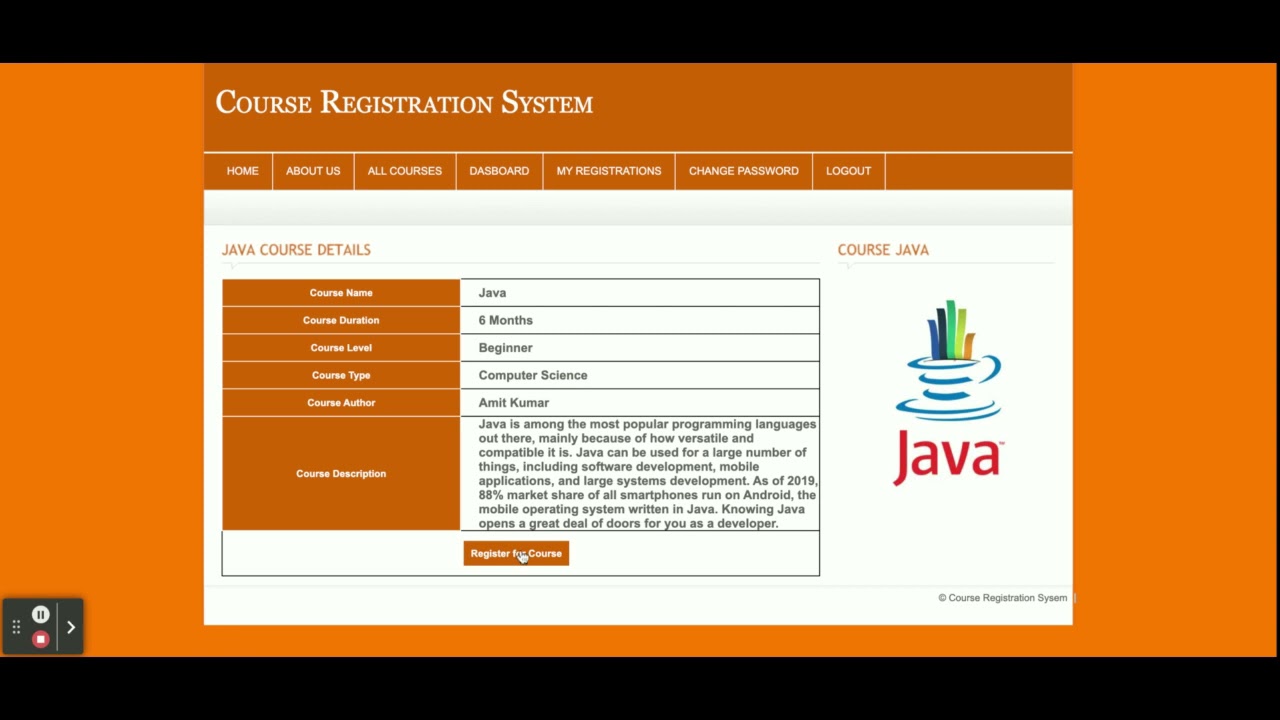The image size is (1280, 720).
Task: Click the Java logo image
Action: tap(948, 393)
